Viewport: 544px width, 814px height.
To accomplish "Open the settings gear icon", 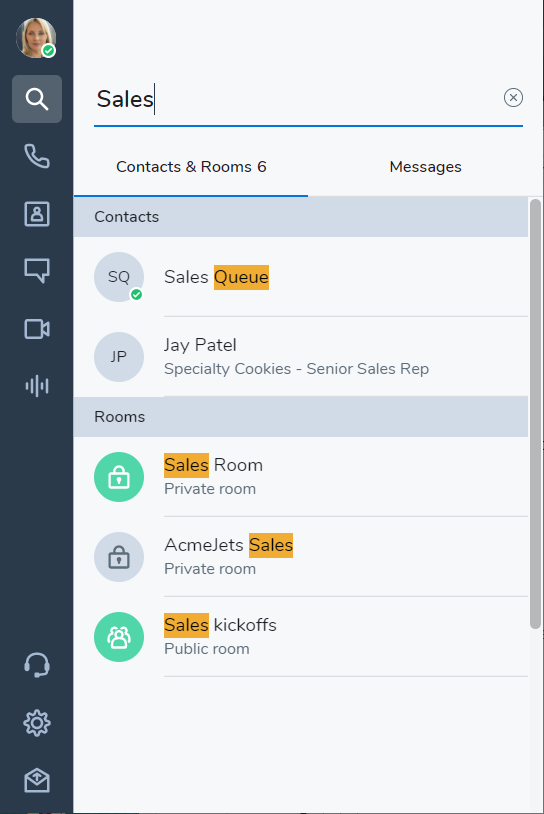I will point(37,723).
